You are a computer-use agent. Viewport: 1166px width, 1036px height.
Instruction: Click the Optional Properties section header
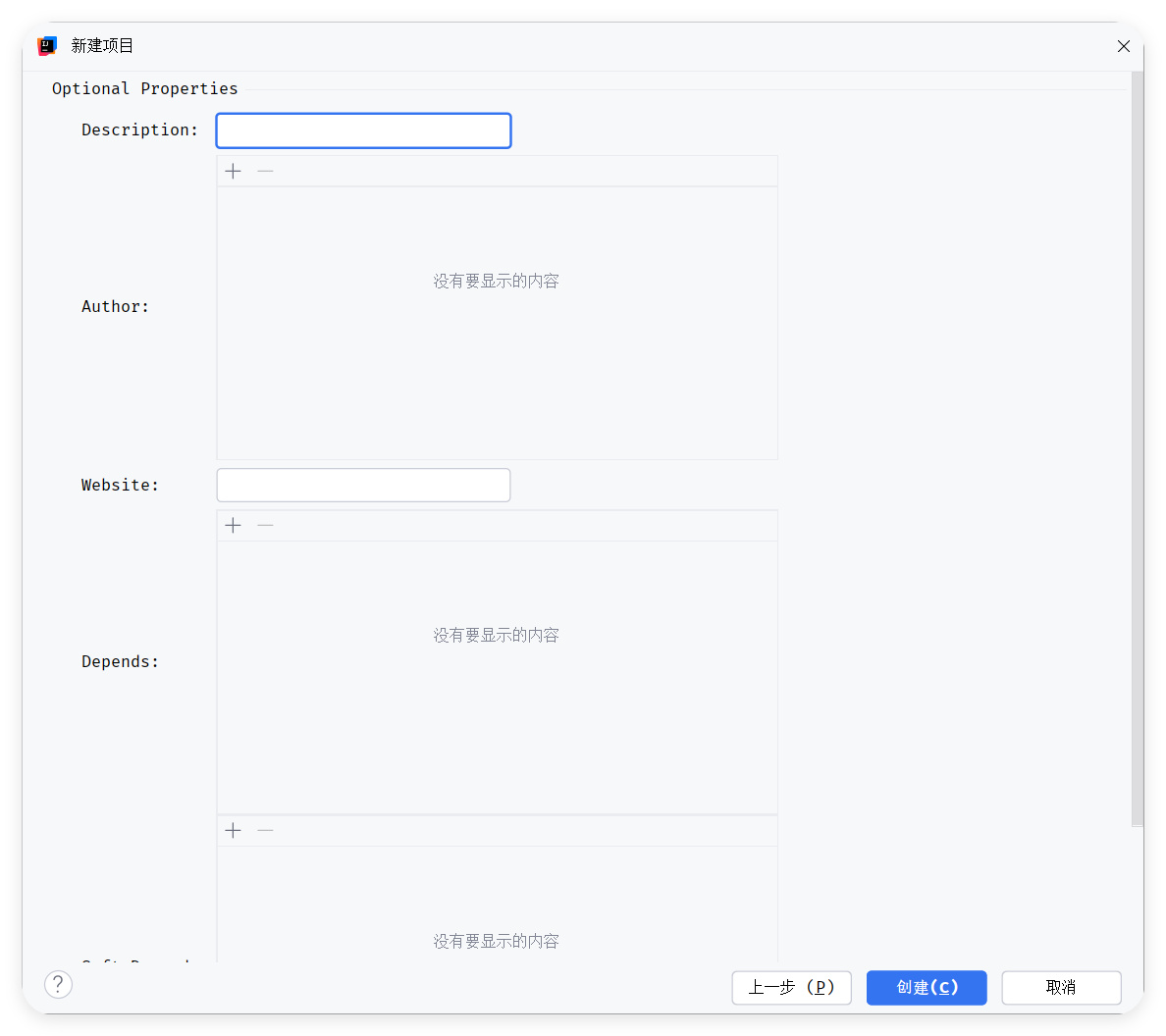pyautogui.click(x=145, y=89)
